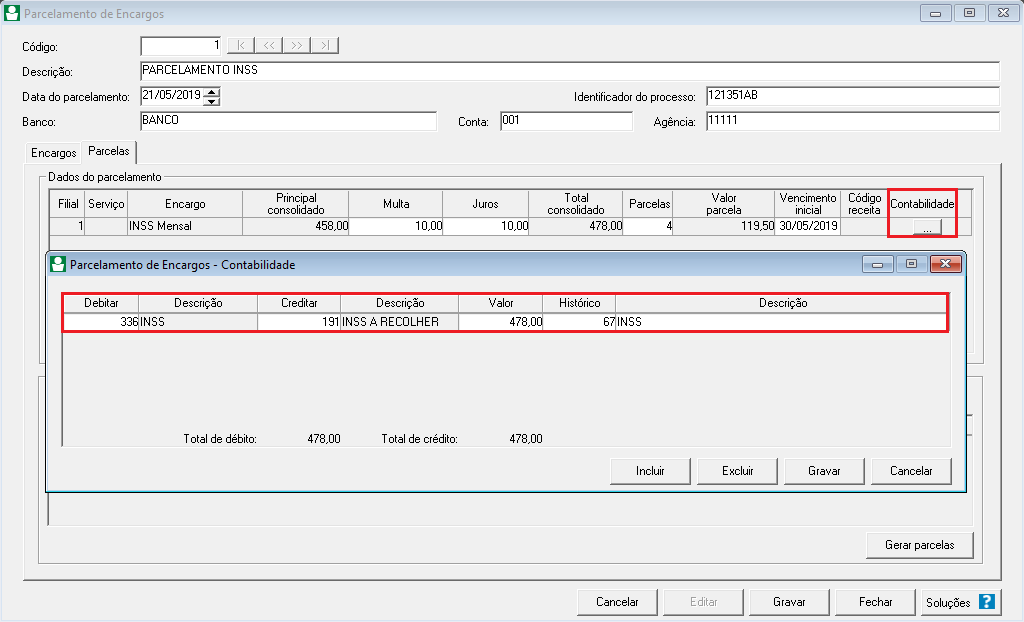The width and height of the screenshot is (1024, 622).
Task: Open Contabilidade ellipsis button in grid
Action: click(927, 228)
